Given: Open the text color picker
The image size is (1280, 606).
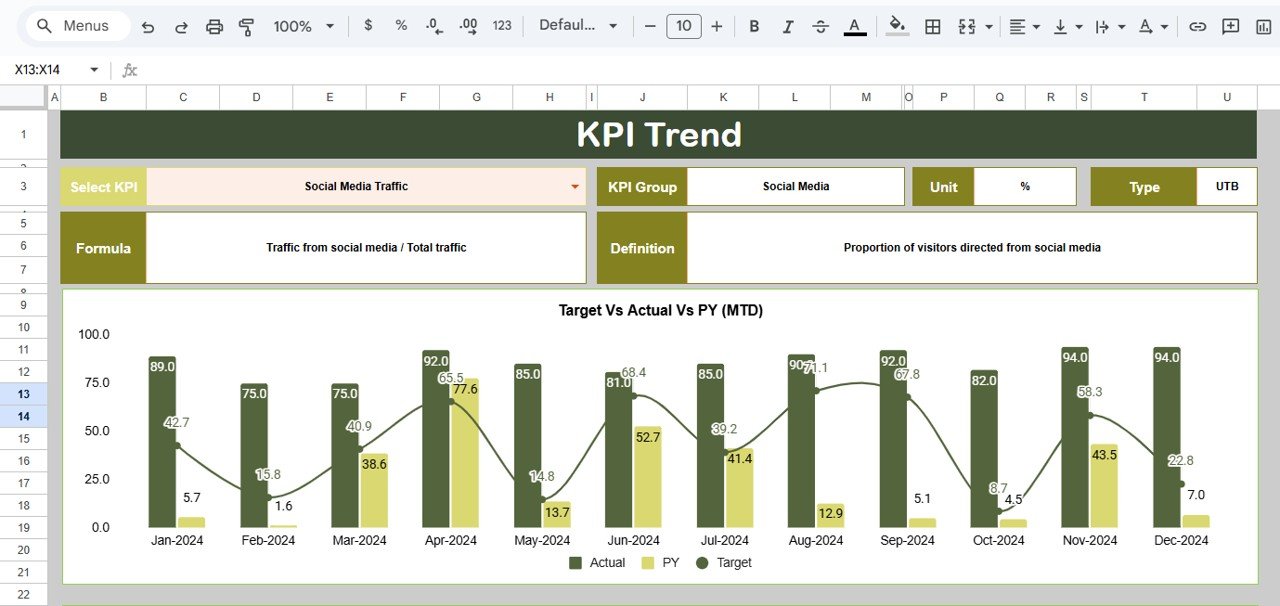Looking at the screenshot, I should pos(854,26).
